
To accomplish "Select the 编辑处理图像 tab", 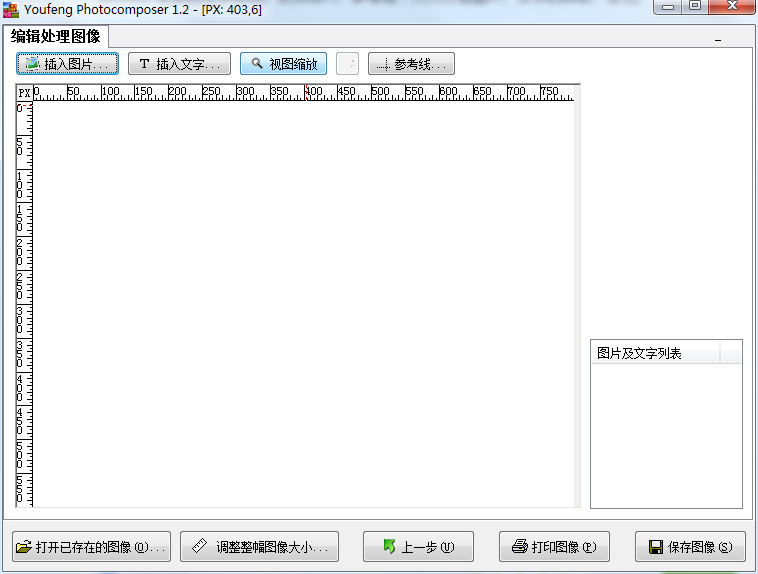I will (x=56, y=37).
